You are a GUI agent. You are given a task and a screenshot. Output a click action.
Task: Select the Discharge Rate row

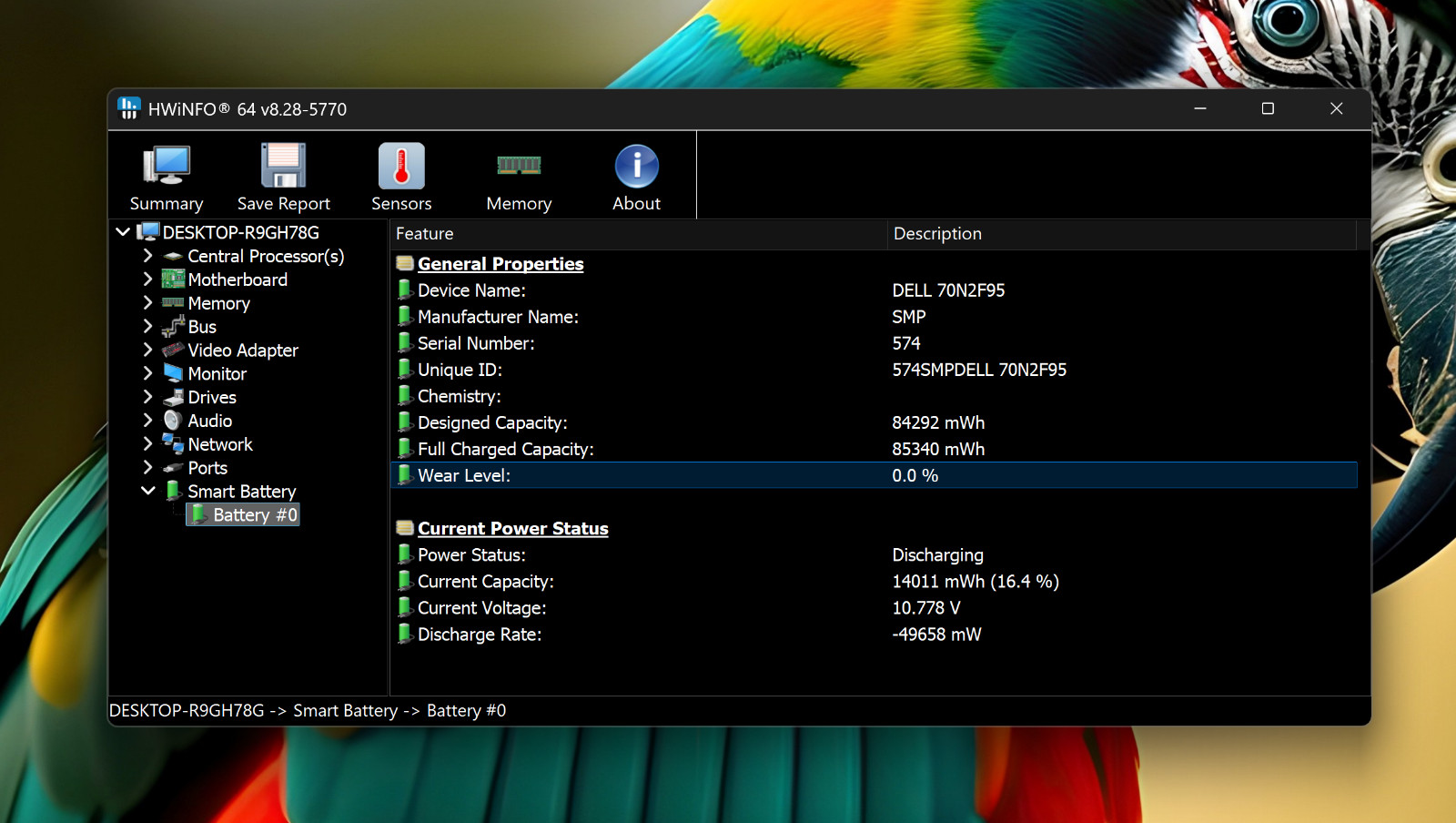point(874,635)
